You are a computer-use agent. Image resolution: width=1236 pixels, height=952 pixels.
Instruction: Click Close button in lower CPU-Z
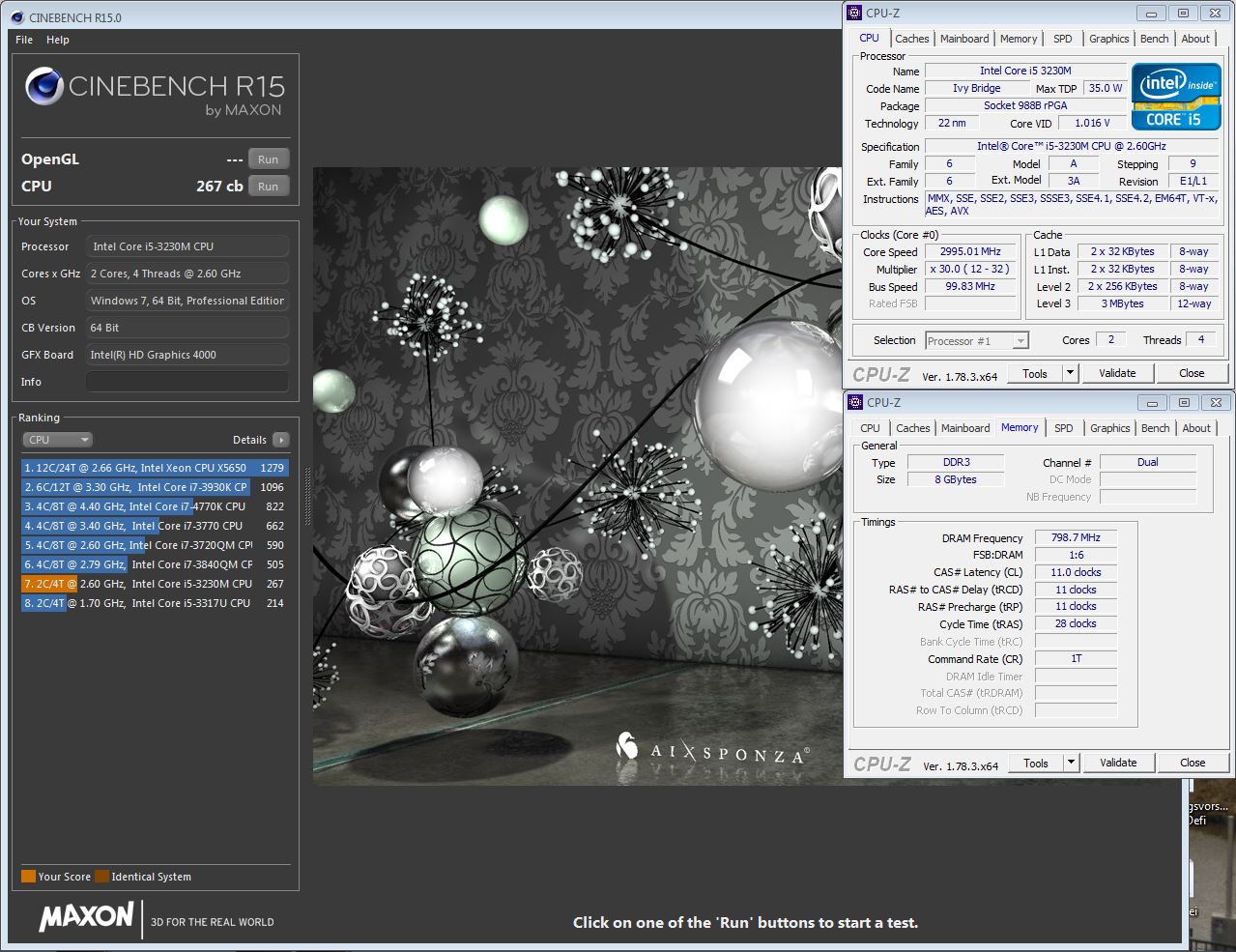click(1193, 763)
